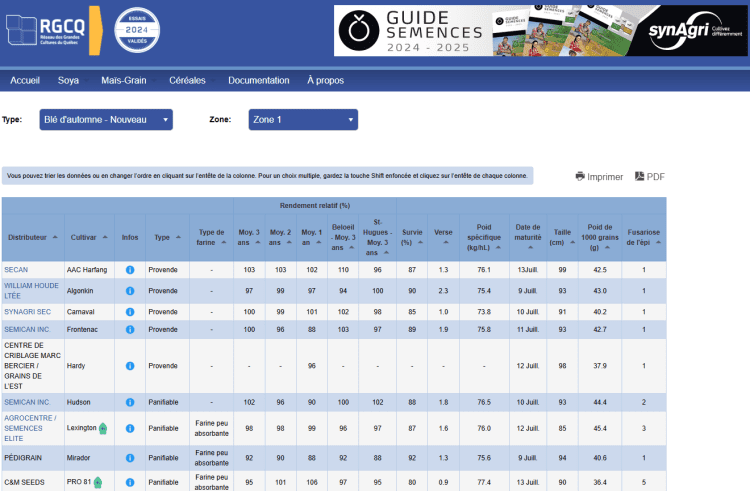
Task: Open info icon for Frontenac
Action: [130, 330]
